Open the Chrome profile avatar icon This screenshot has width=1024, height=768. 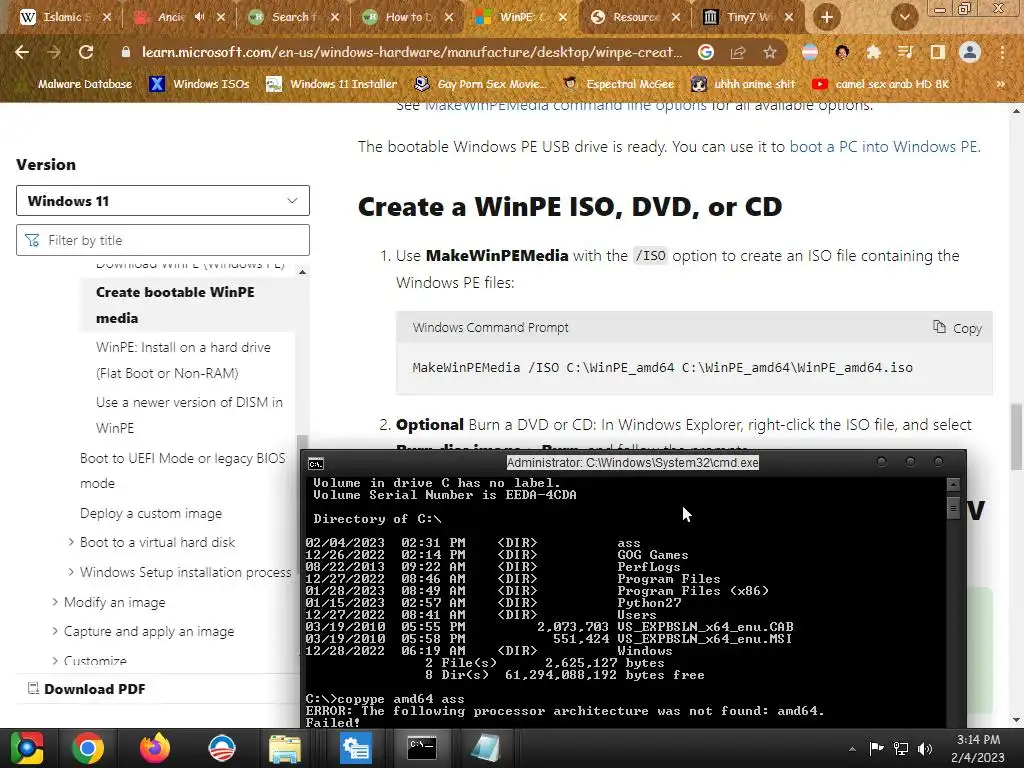pyautogui.click(x=970, y=52)
